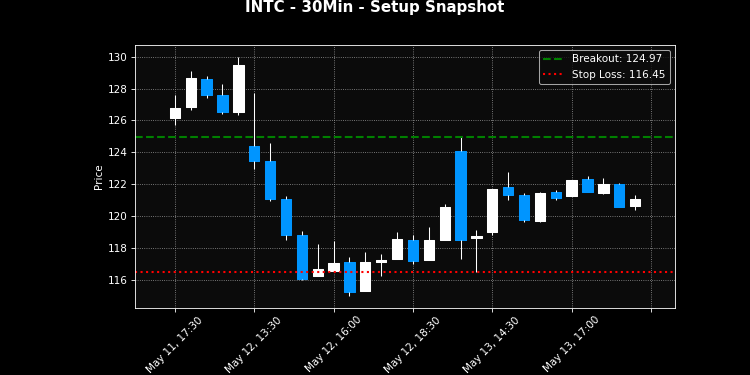The width and height of the screenshot is (750, 375).
Task: Click the red dotted line sample in legend
Action: (553, 75)
